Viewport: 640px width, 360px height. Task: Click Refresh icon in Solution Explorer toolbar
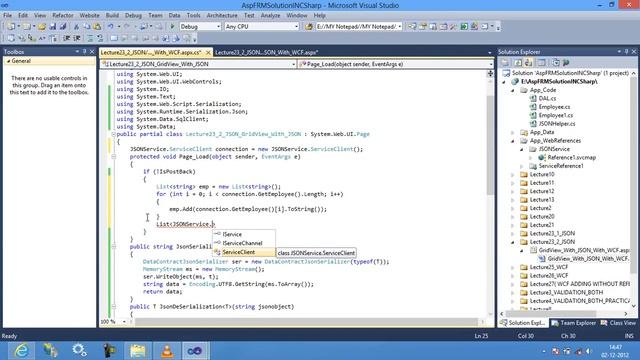point(518,62)
